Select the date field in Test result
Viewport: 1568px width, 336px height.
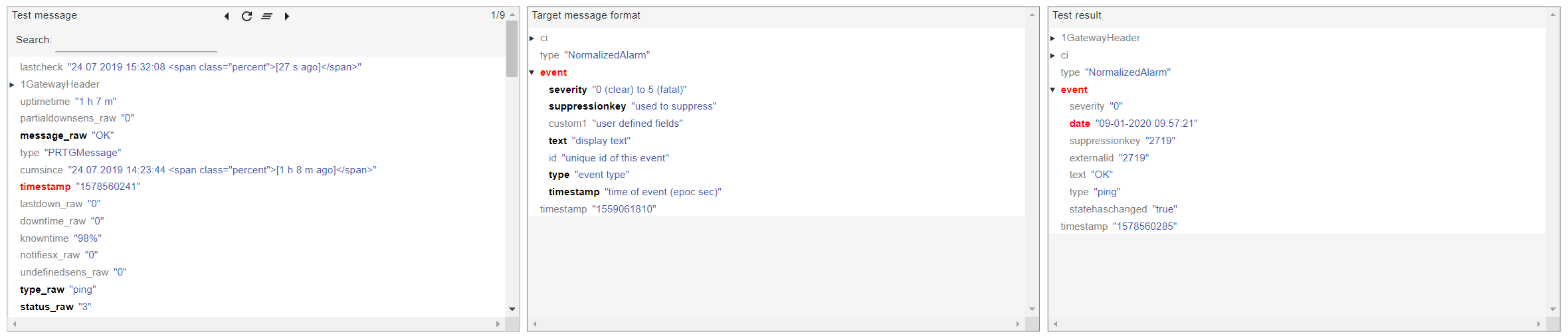point(1133,124)
